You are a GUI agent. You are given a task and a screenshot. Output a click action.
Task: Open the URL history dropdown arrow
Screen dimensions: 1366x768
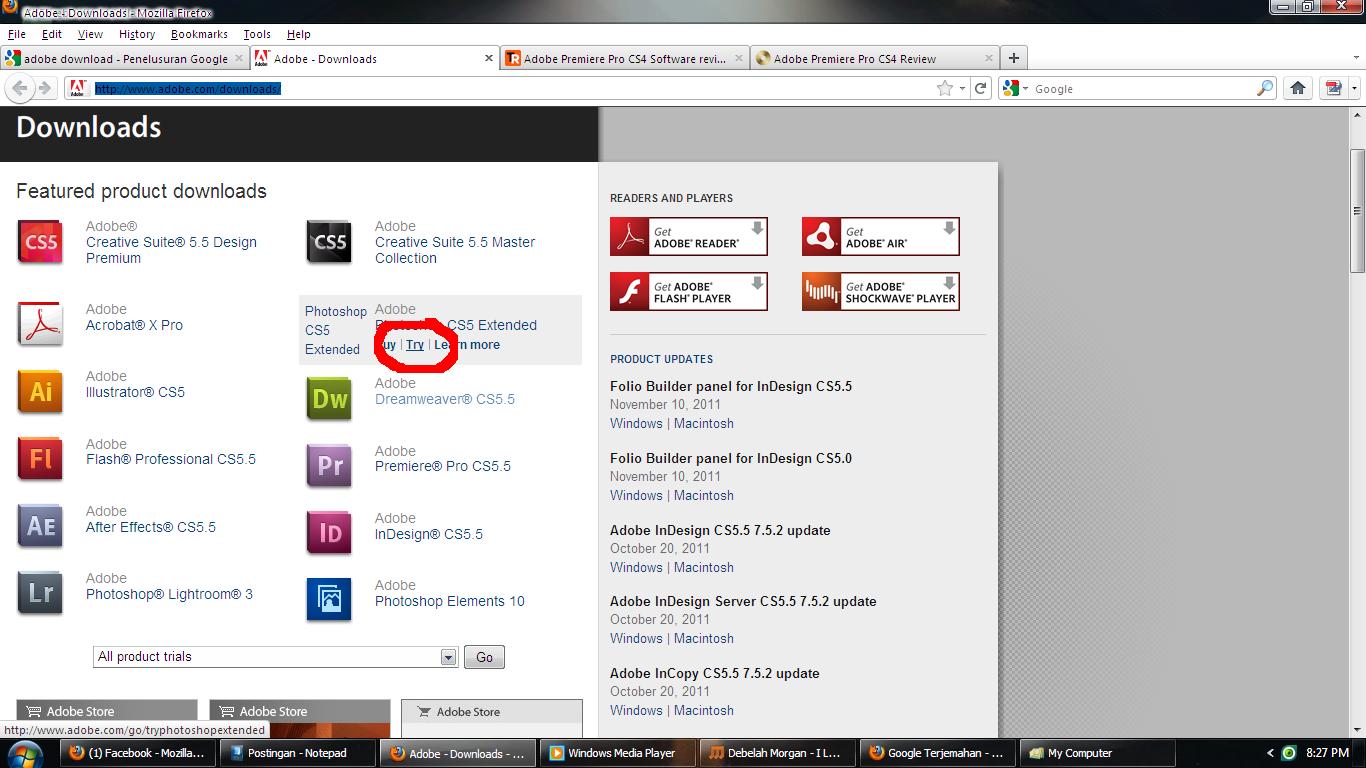pyautogui.click(x=962, y=88)
